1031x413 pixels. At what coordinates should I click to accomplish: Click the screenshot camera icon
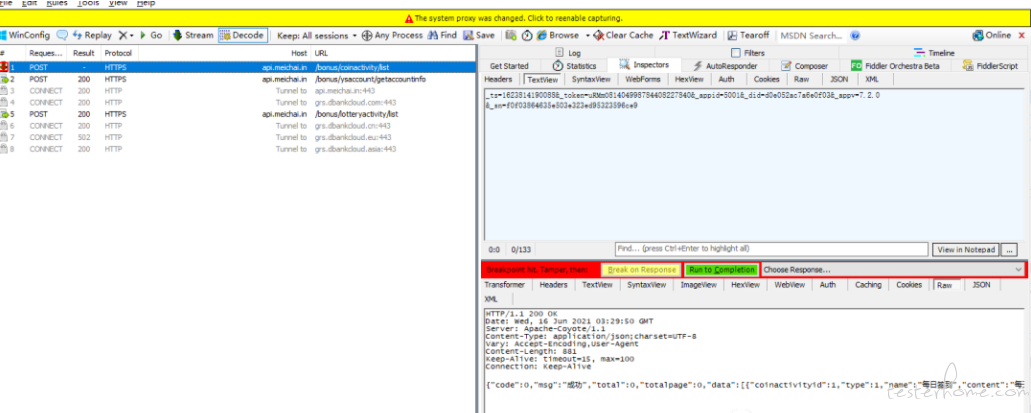coord(511,36)
